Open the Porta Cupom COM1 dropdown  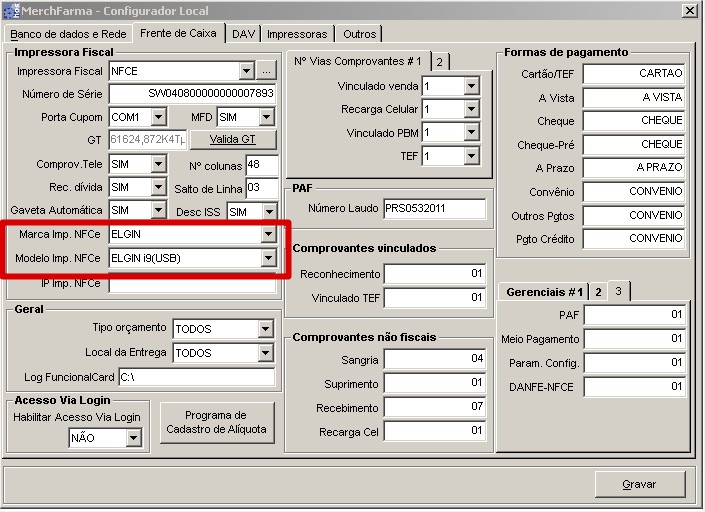[158, 118]
